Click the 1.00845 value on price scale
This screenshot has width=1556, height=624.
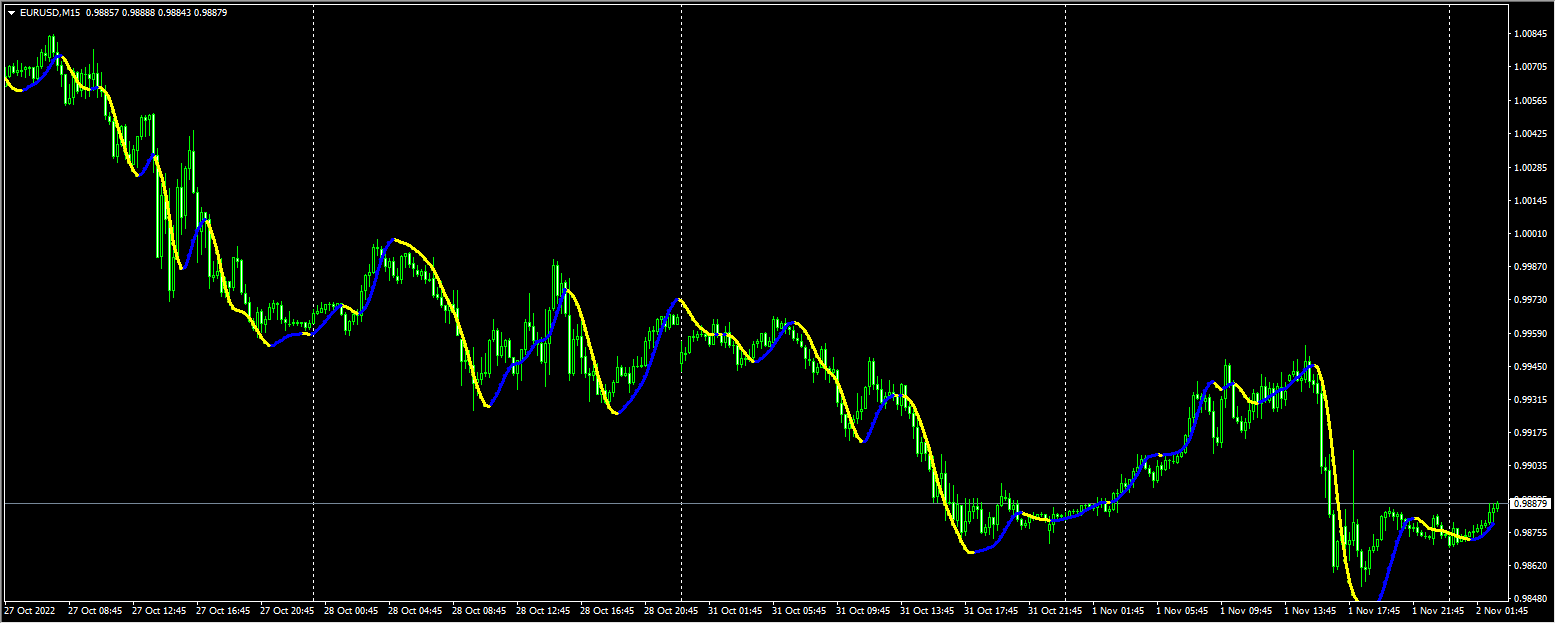[x=1532, y=33]
